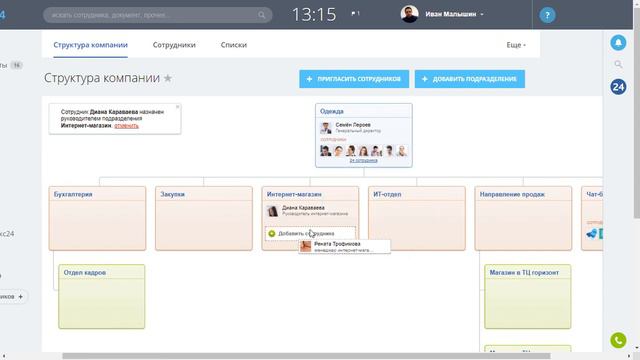
Task: Open Магазин в ТЦ горизонт subdepartment
Action: (524, 272)
